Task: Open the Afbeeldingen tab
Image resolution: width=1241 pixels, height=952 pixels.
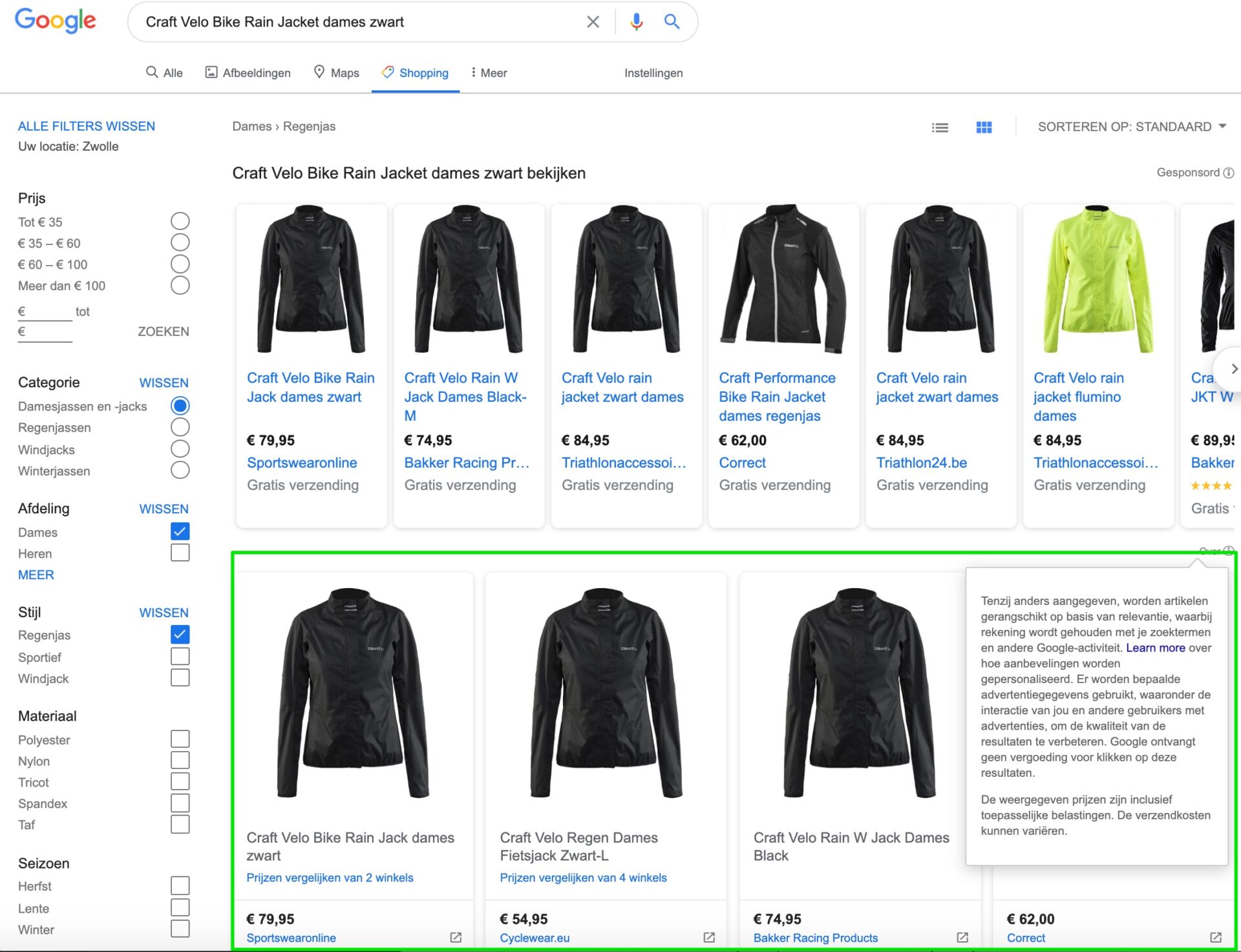Action: [x=248, y=72]
